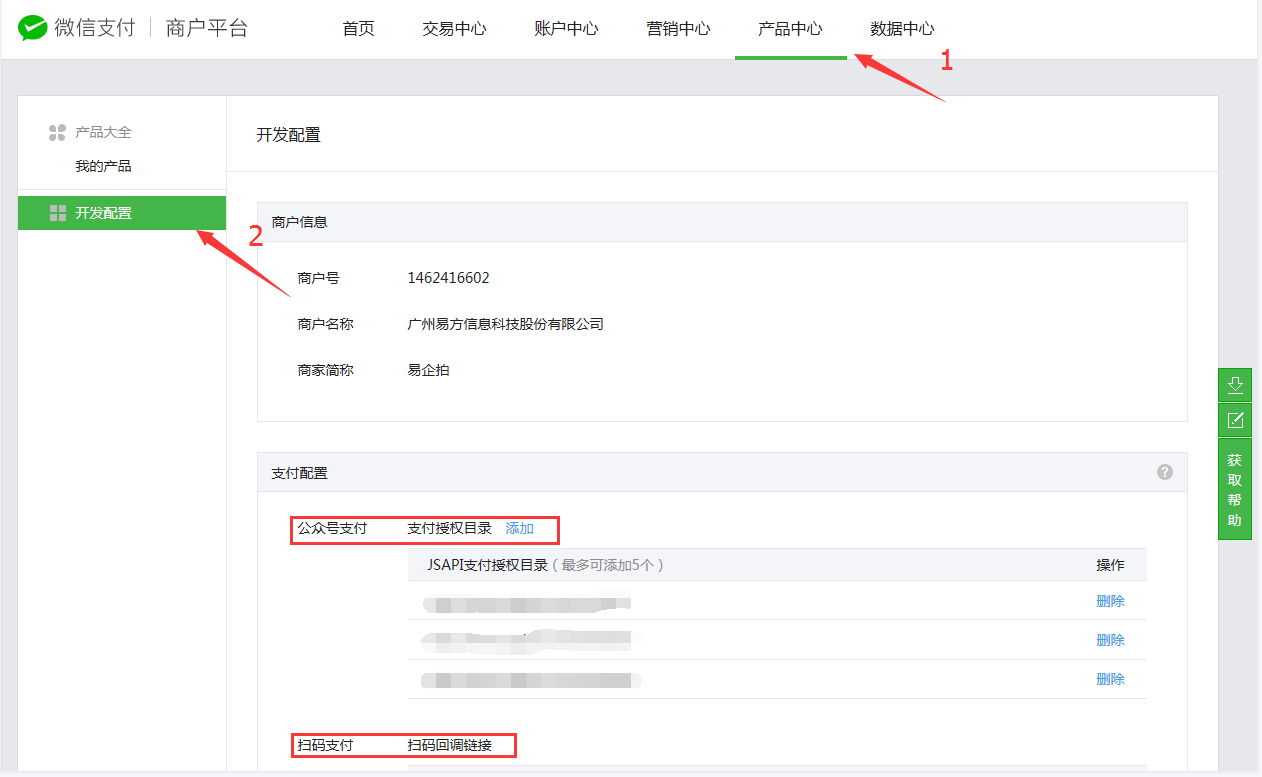Click the JSAPI支付授权目录 table header
The width and height of the screenshot is (1262, 777).
[546, 565]
